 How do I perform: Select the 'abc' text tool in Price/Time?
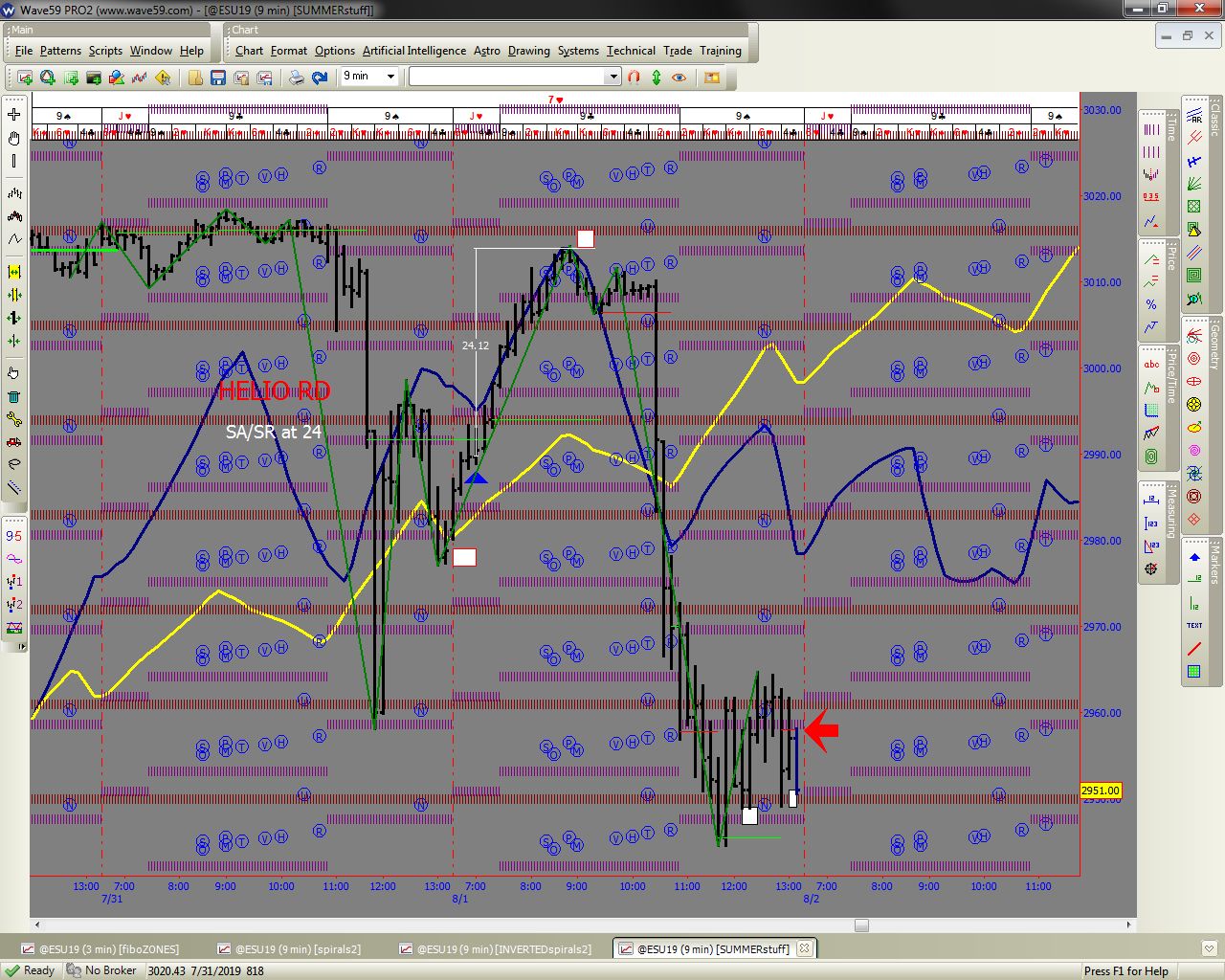(1151, 365)
